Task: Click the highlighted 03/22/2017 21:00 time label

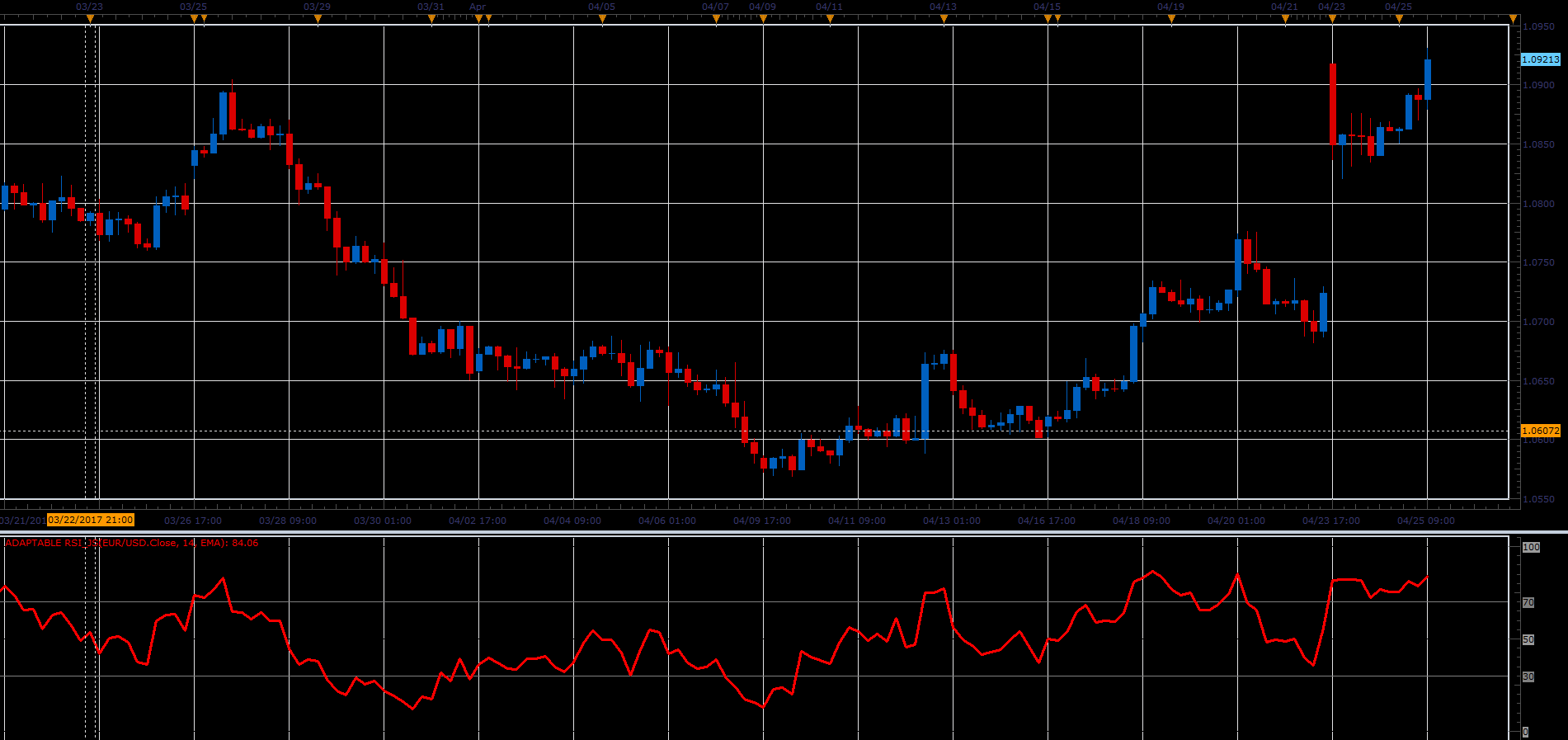Action: [91, 520]
